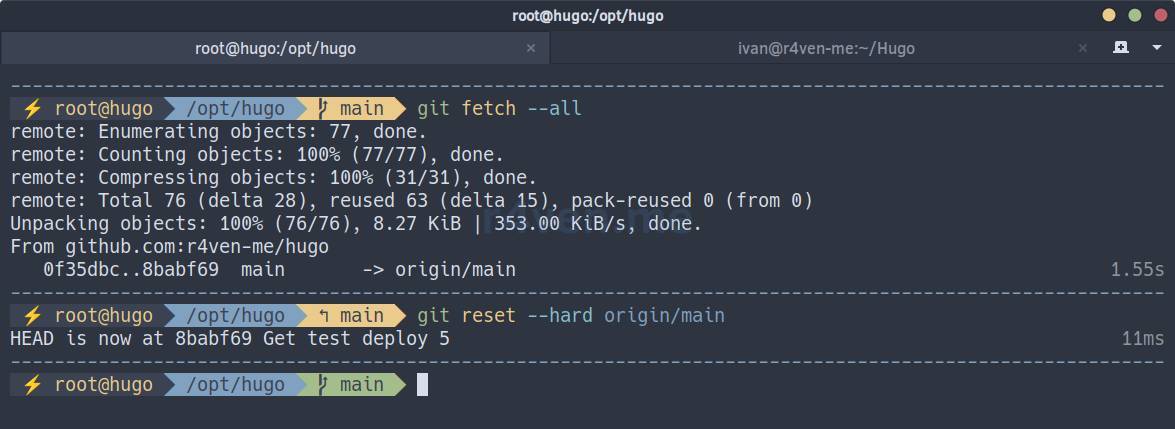Place cursor at the blinking block cursor
The image size is (1175, 429).
click(x=422, y=385)
